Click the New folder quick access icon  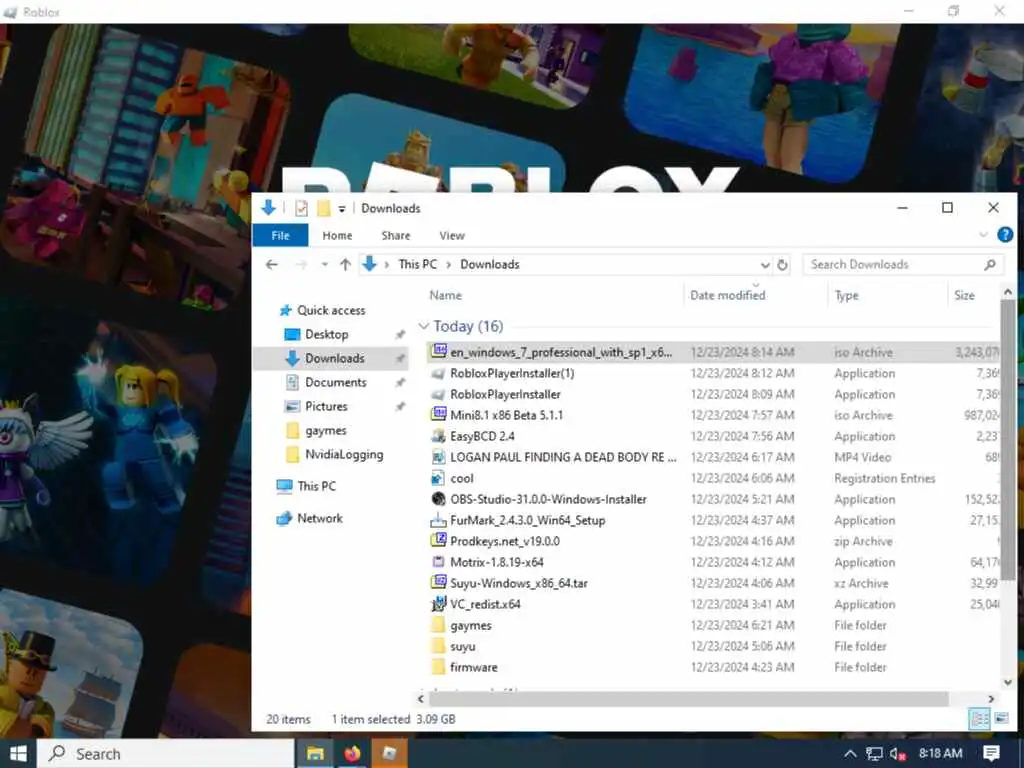324,208
